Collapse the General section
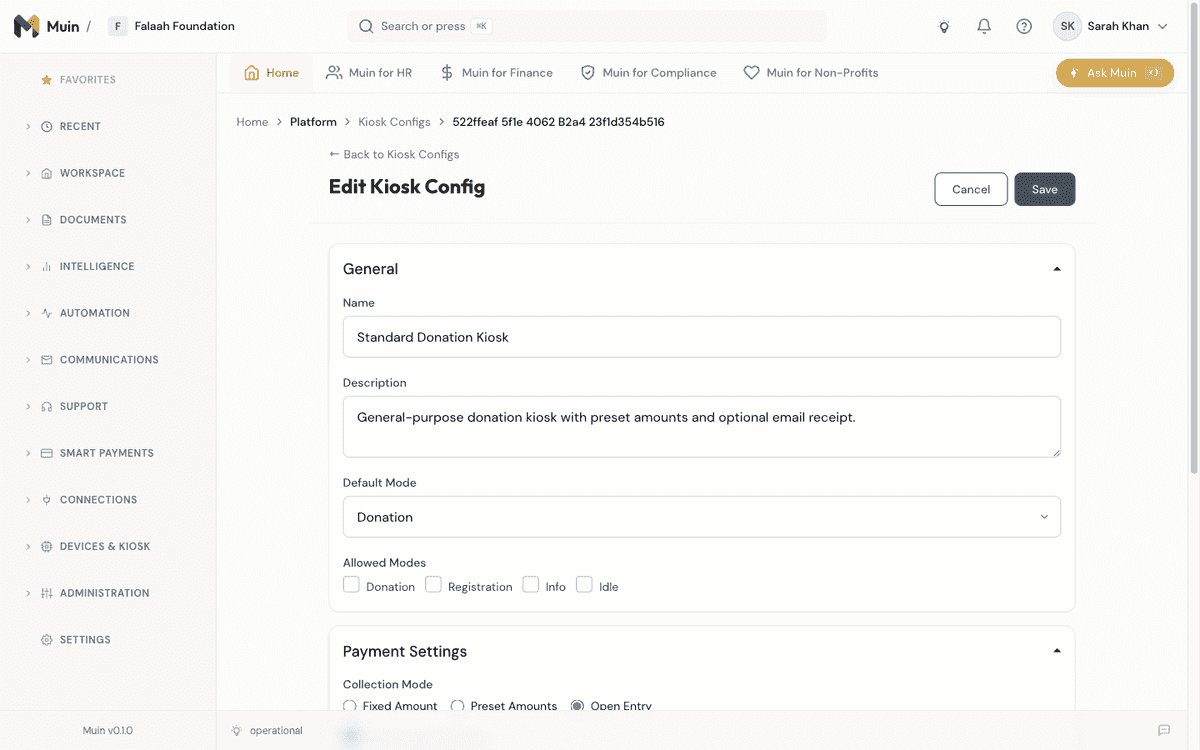The height and width of the screenshot is (750, 1200). tap(1057, 269)
